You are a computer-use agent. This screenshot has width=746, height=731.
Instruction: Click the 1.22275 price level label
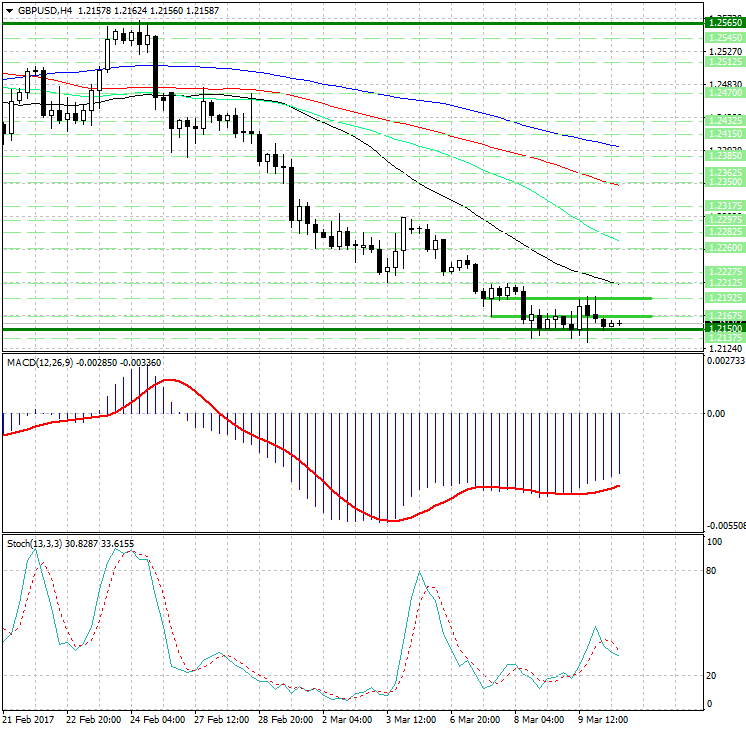point(725,272)
